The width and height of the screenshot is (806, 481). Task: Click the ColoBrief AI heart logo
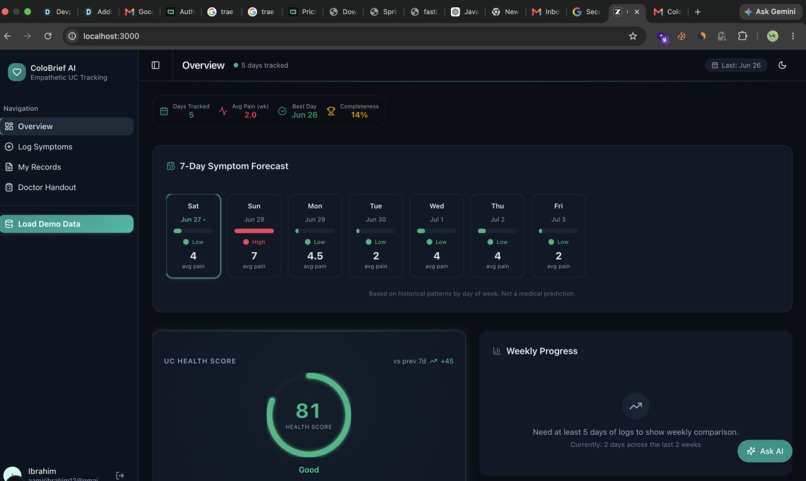[x=16, y=72]
